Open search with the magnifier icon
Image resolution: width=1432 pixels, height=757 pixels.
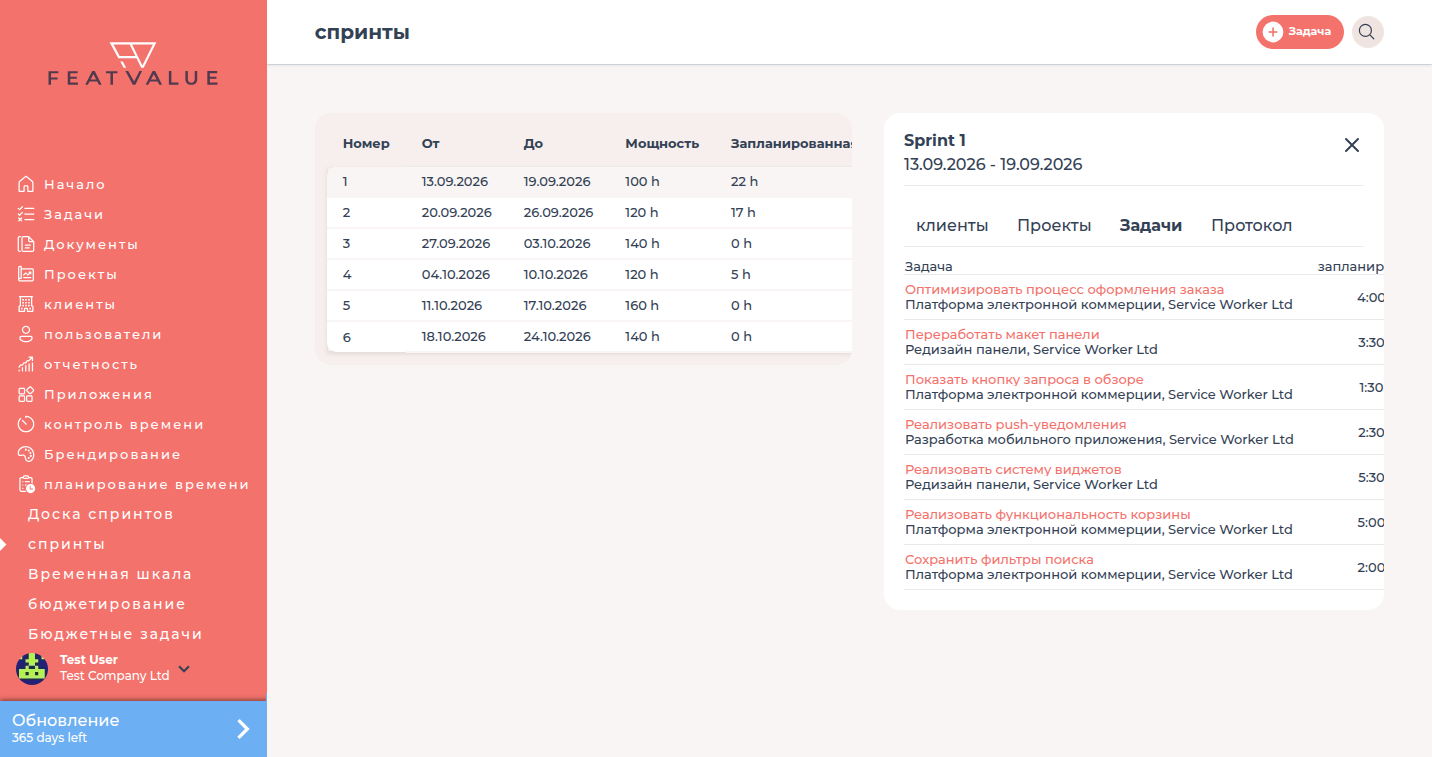coord(1367,32)
